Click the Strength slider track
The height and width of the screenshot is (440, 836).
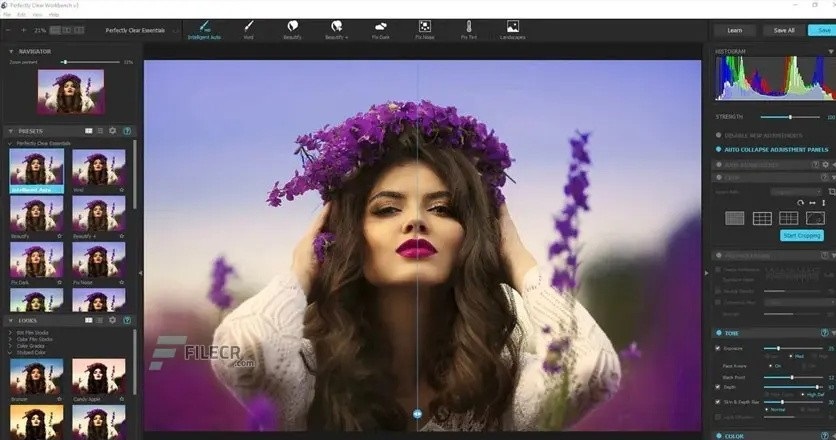790,117
